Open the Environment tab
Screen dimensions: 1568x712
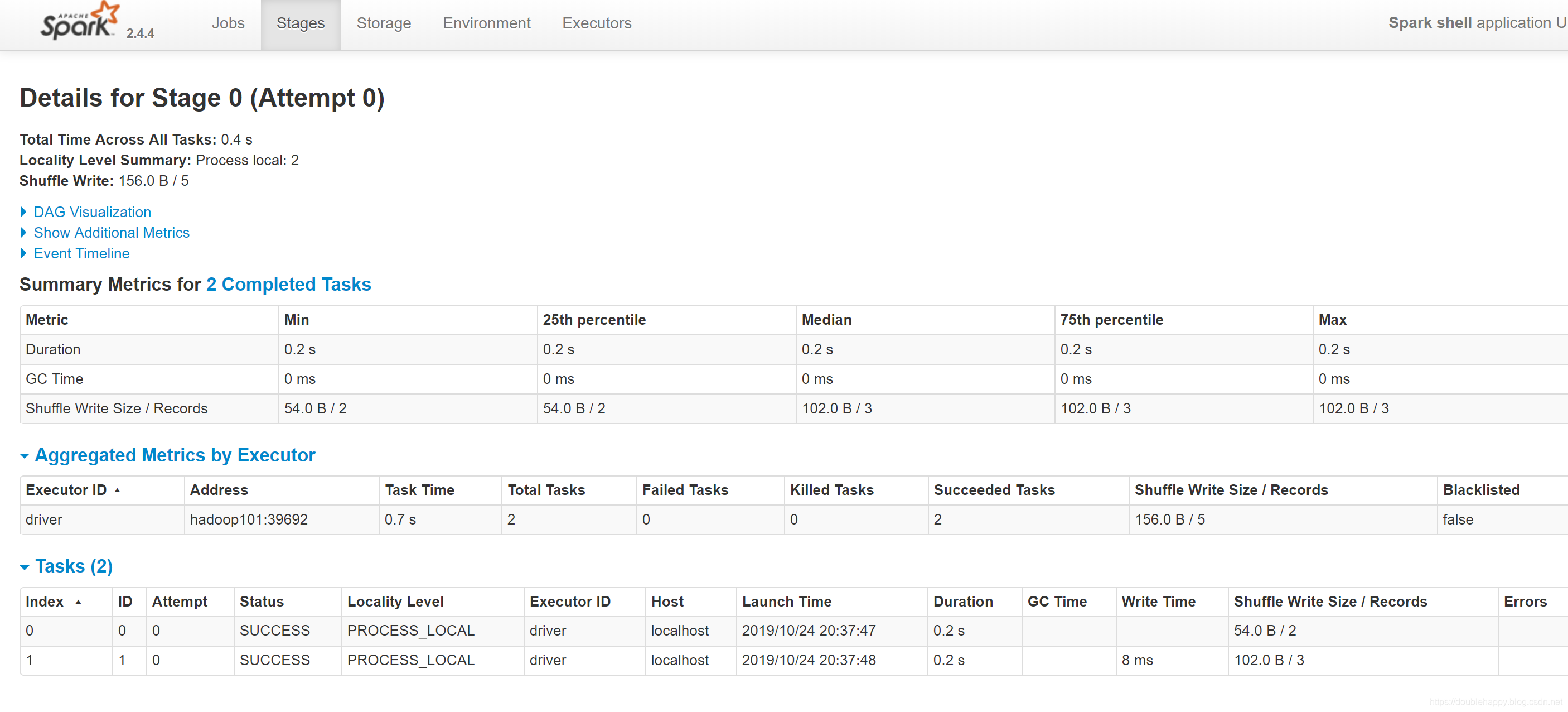click(486, 23)
